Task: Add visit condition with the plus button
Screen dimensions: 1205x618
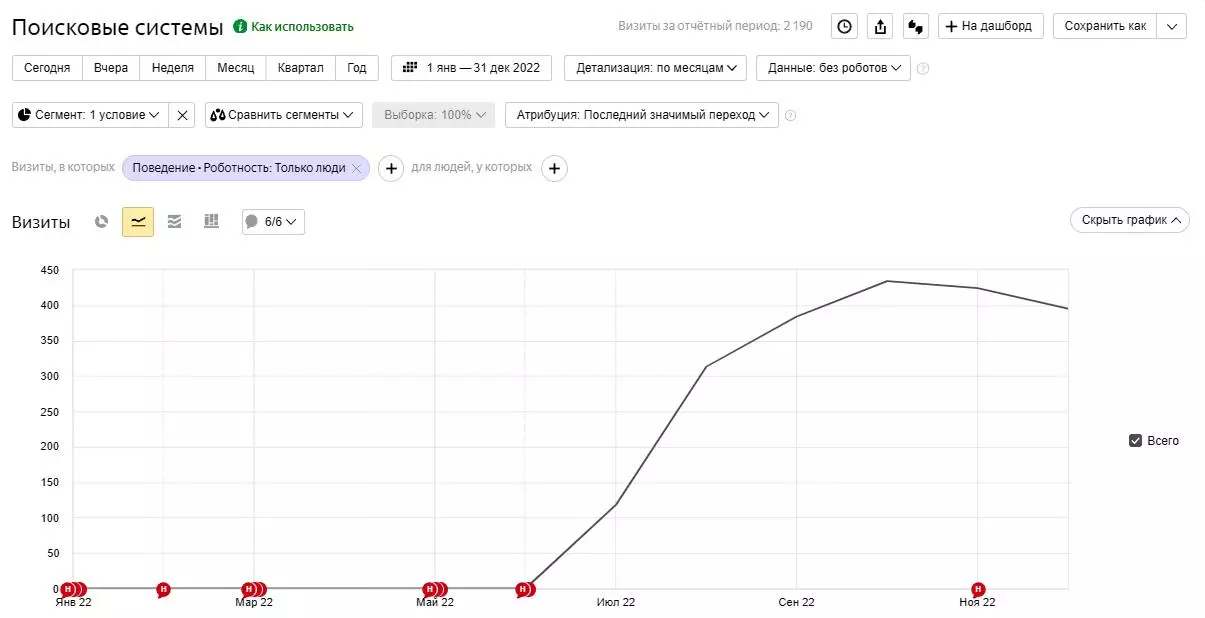Action: tap(391, 169)
